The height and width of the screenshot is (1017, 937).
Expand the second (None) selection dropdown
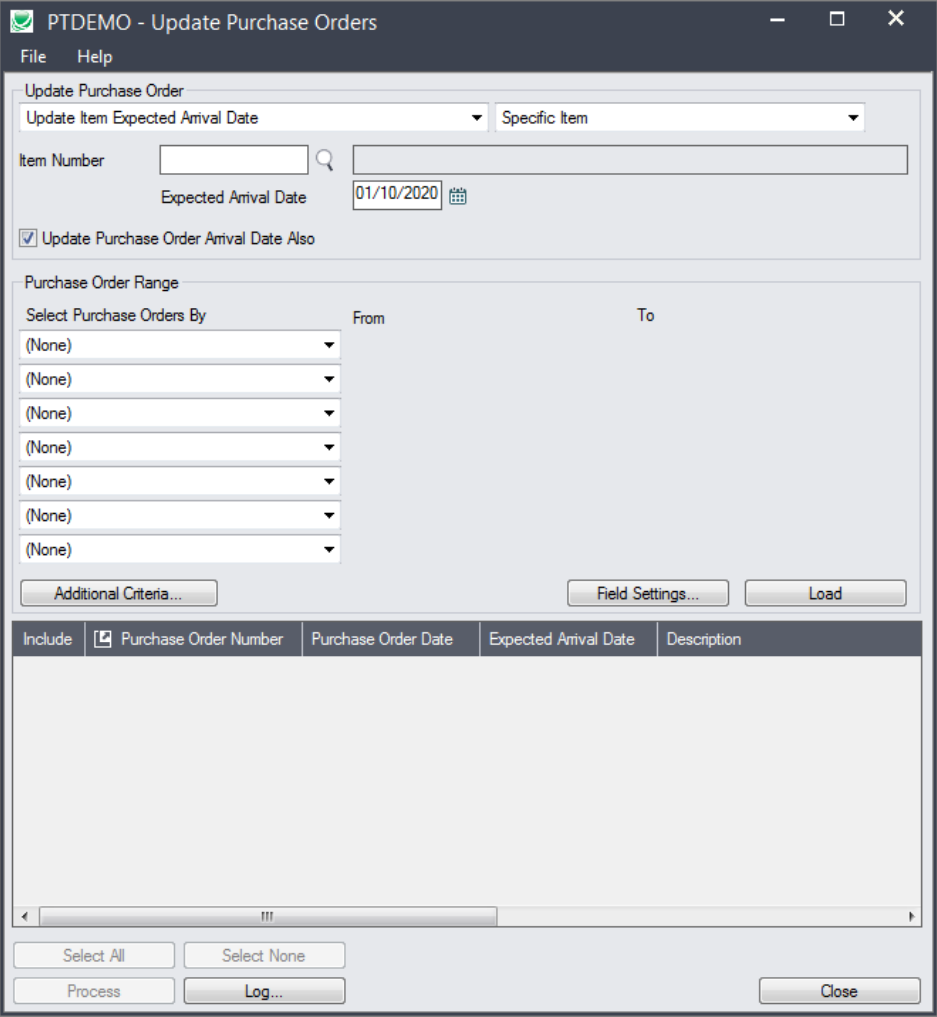click(x=180, y=379)
